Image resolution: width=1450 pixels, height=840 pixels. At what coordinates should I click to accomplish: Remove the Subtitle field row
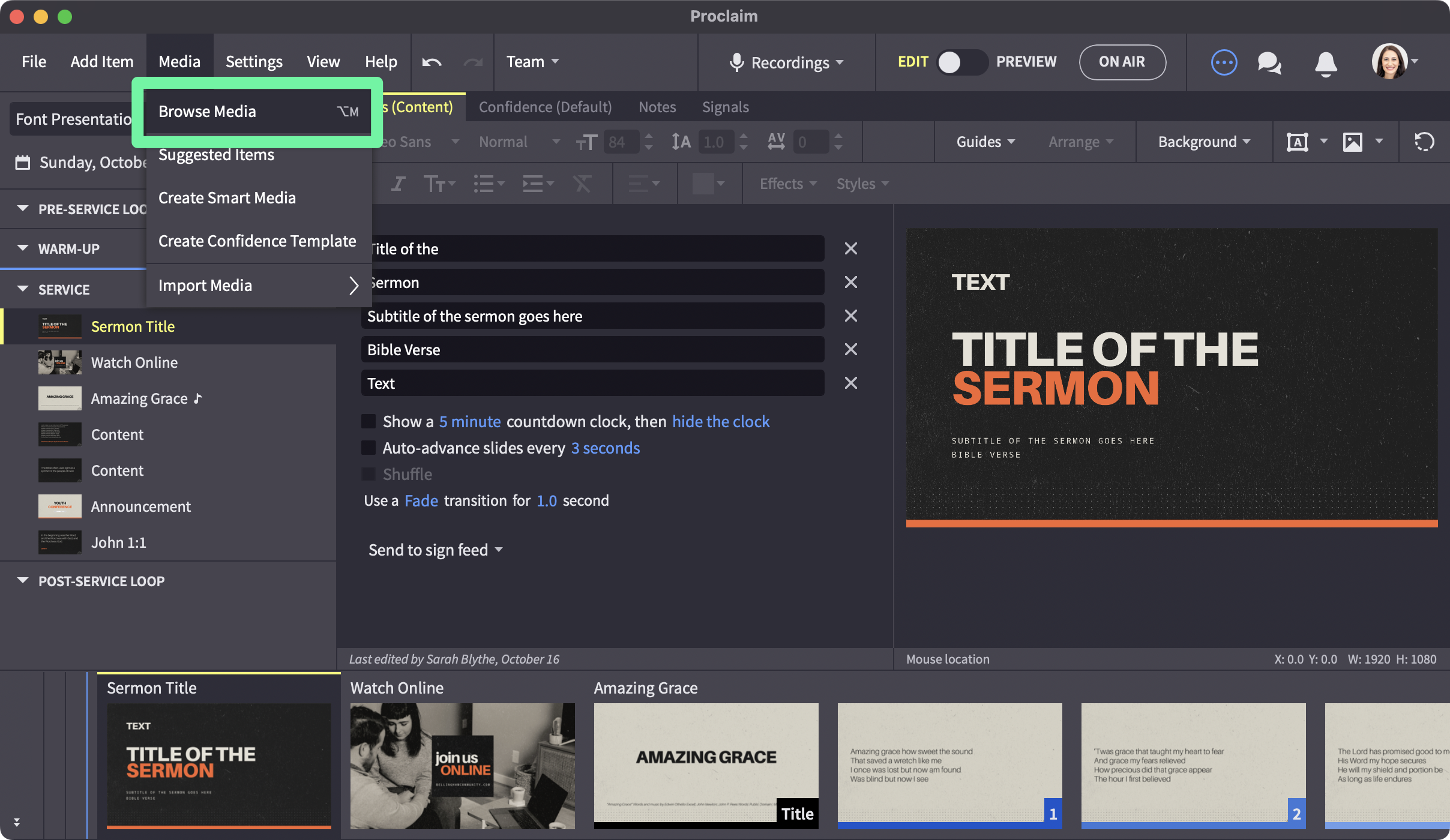(x=851, y=316)
